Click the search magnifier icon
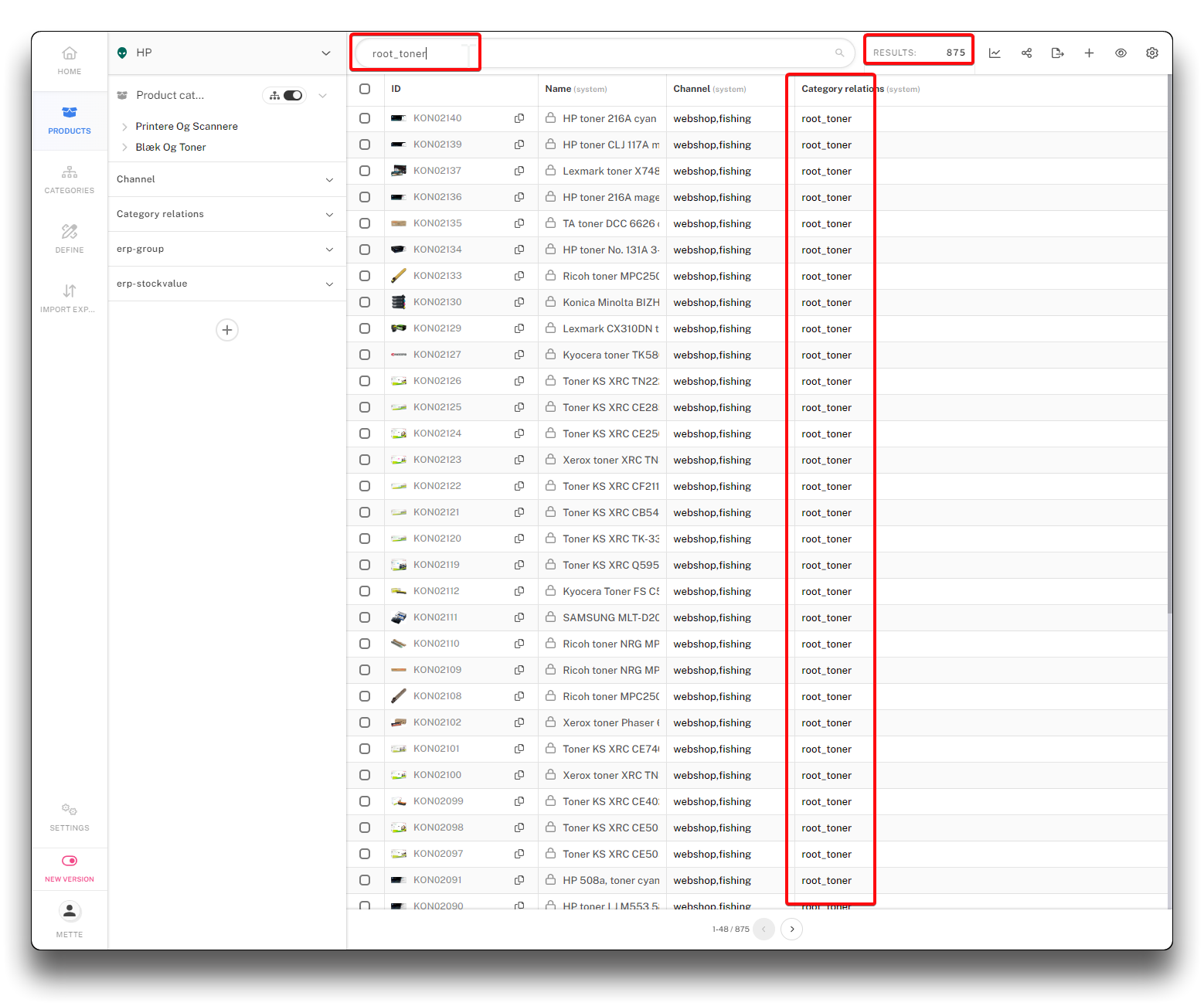 coord(839,53)
